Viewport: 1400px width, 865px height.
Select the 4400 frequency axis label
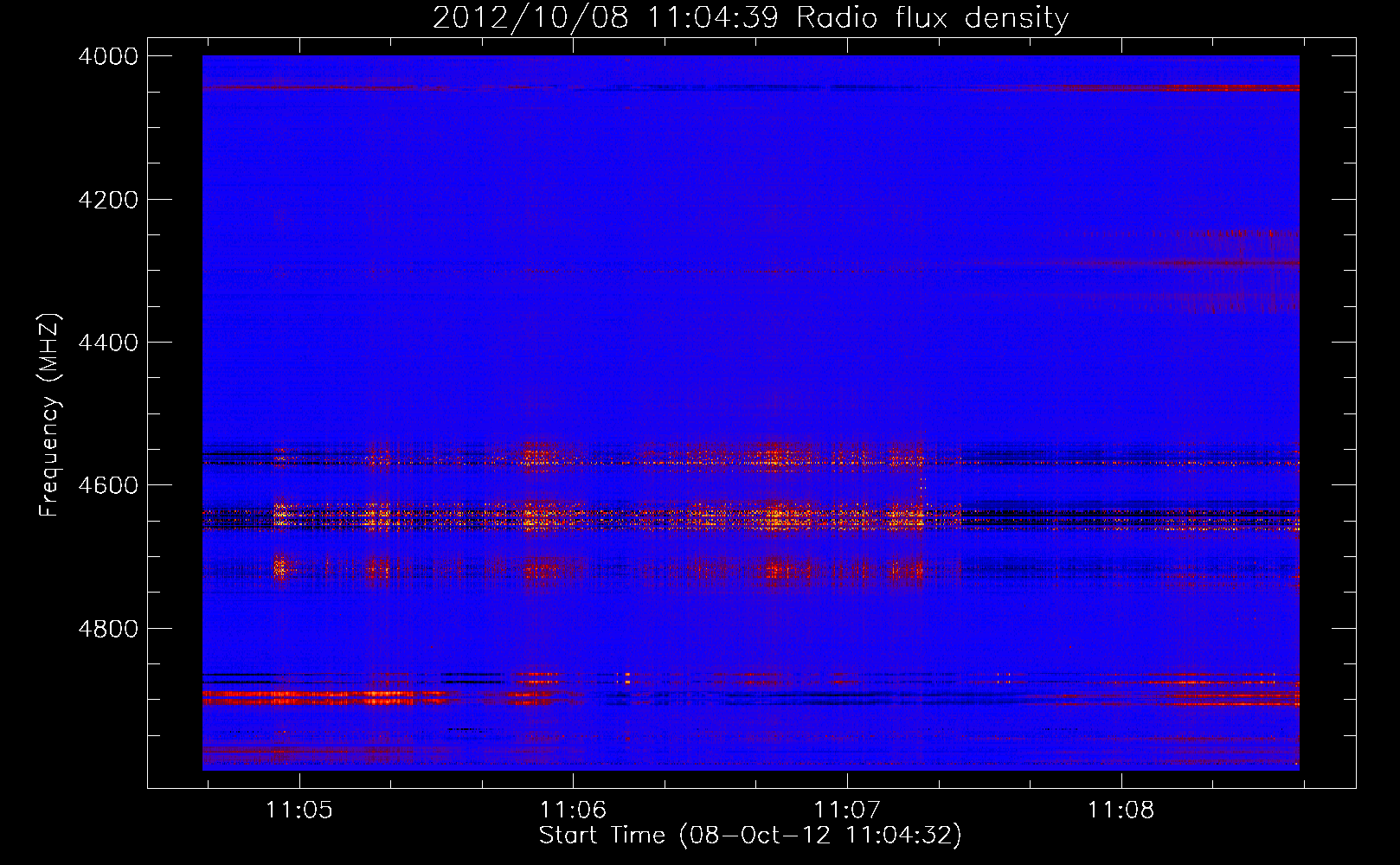108,343
